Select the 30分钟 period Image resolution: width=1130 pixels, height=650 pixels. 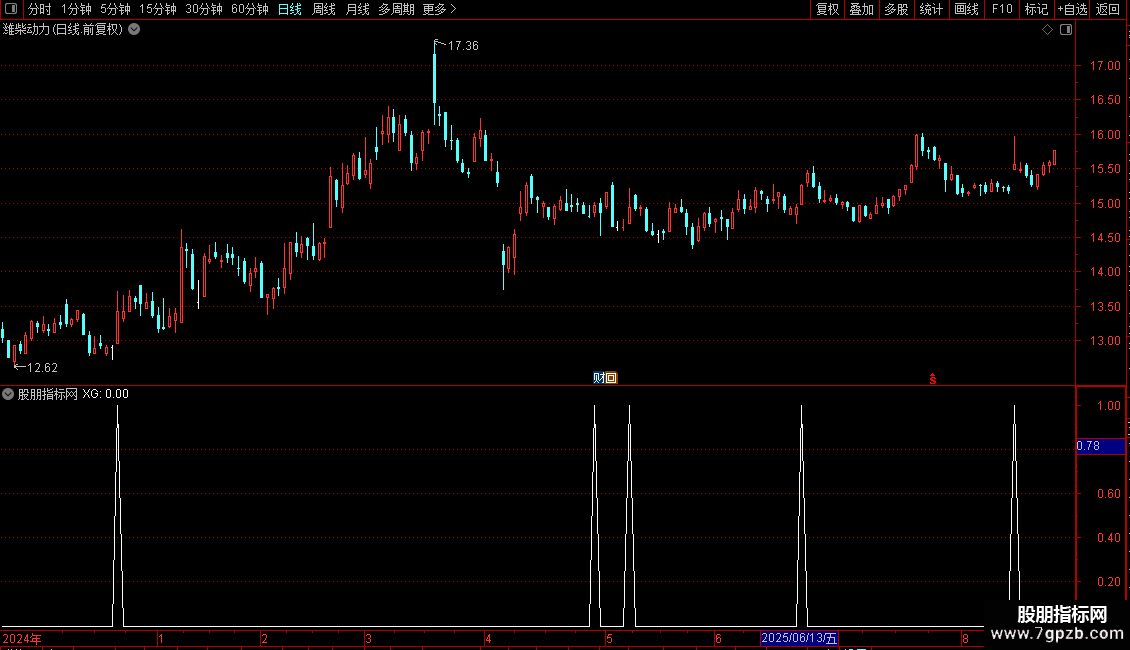tap(204, 9)
